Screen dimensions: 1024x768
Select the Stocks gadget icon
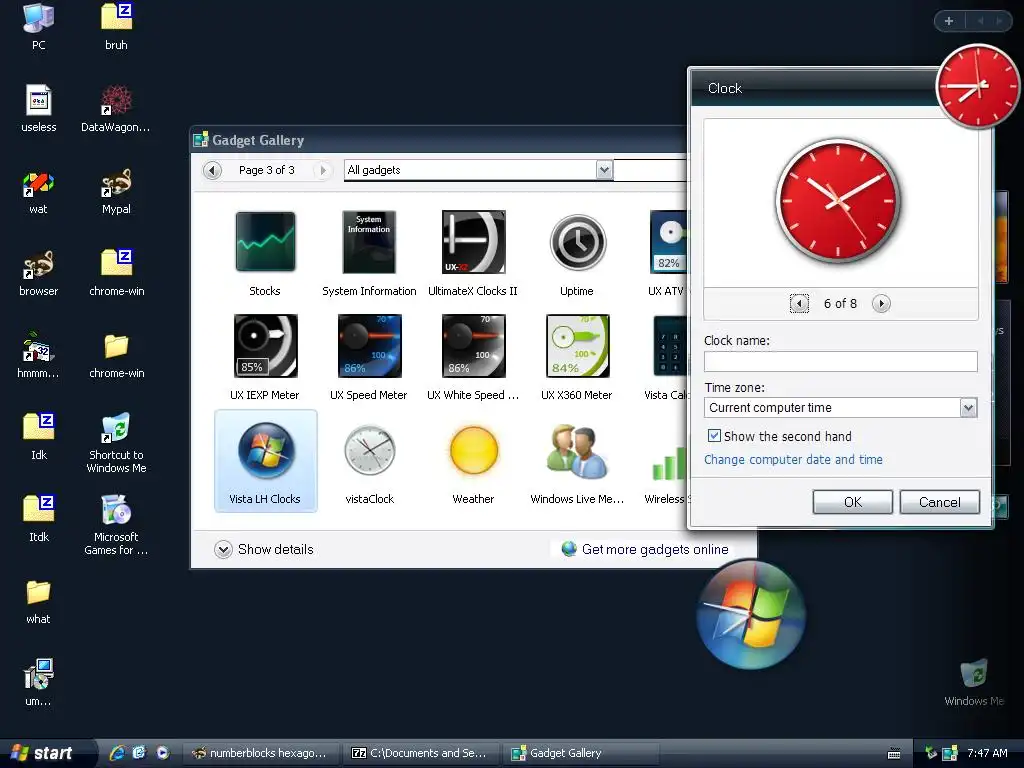pyautogui.click(x=265, y=242)
